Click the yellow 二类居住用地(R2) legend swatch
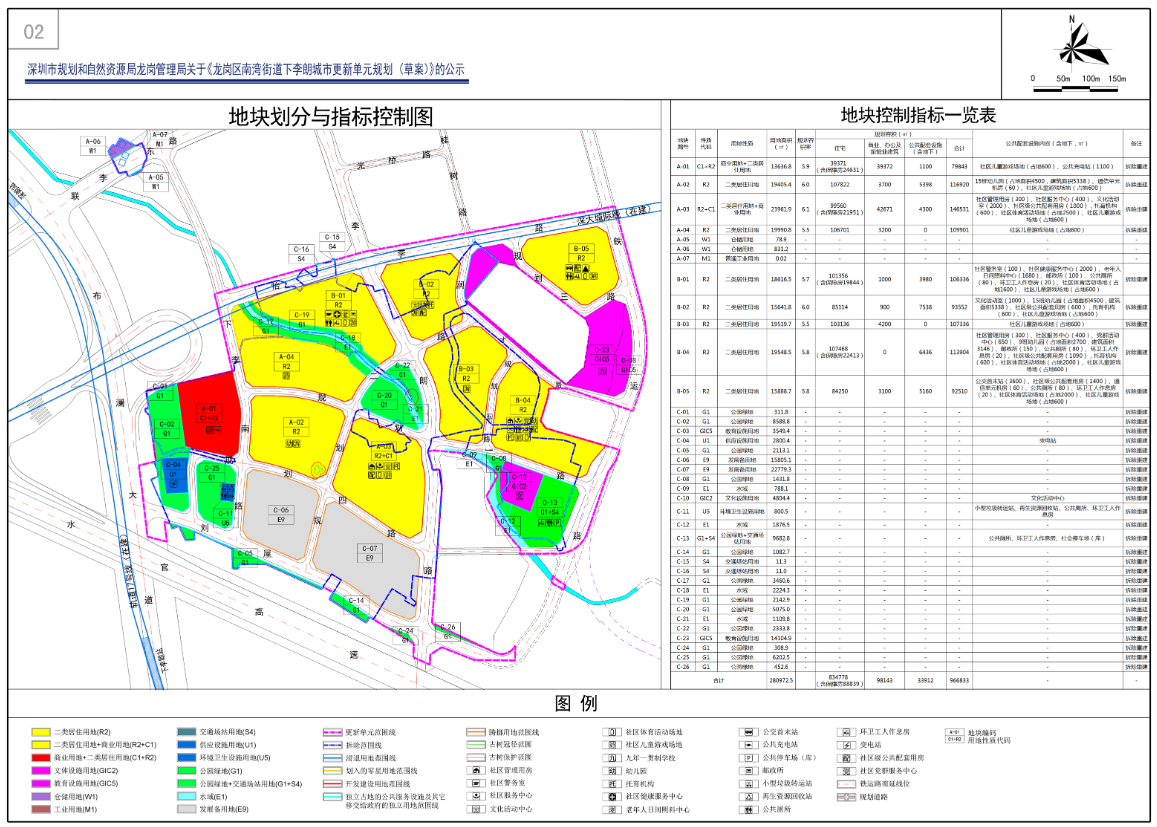The height and width of the screenshot is (827, 1157). tap(40, 732)
